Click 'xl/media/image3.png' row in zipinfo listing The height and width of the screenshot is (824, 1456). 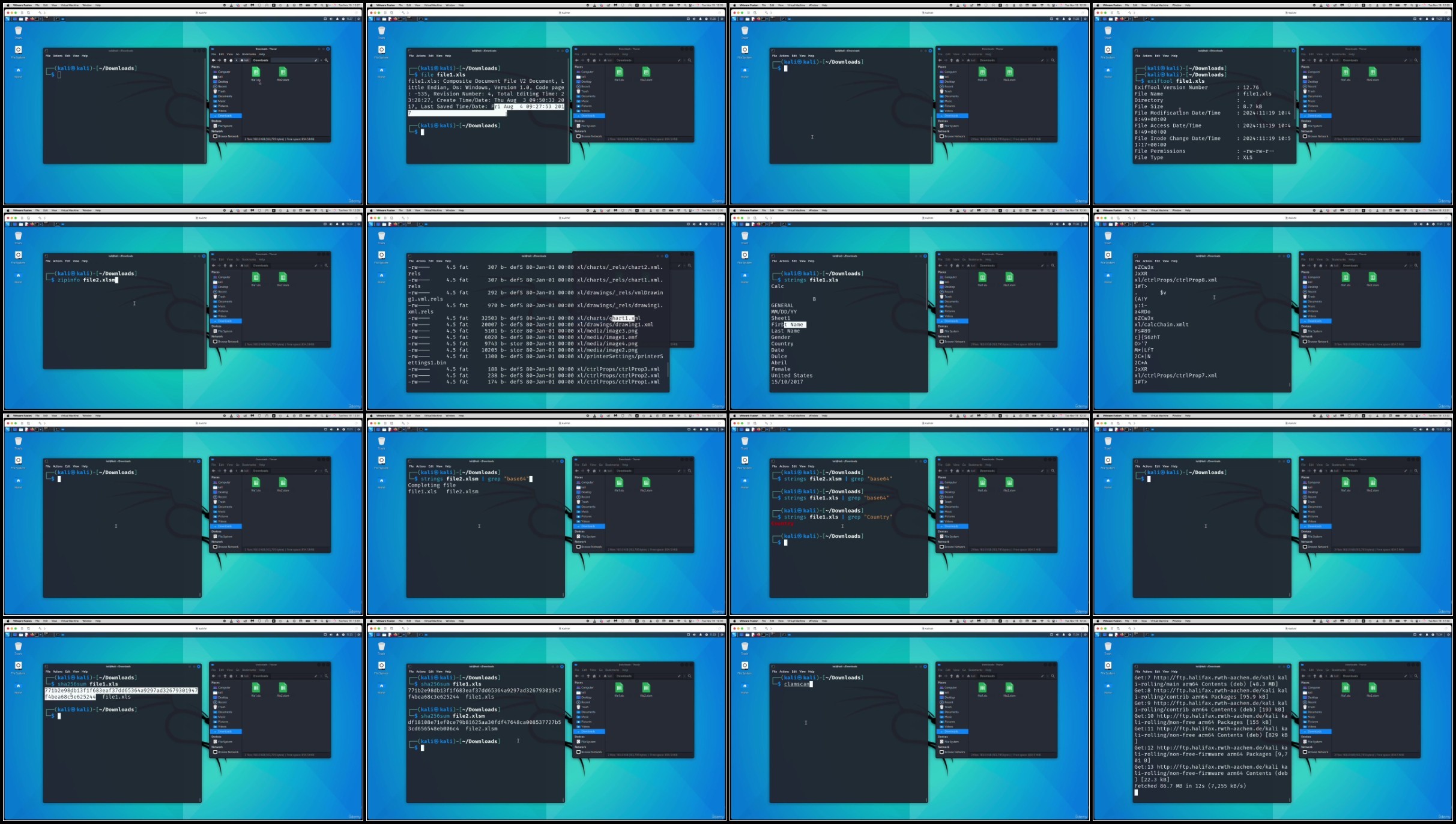(523, 331)
